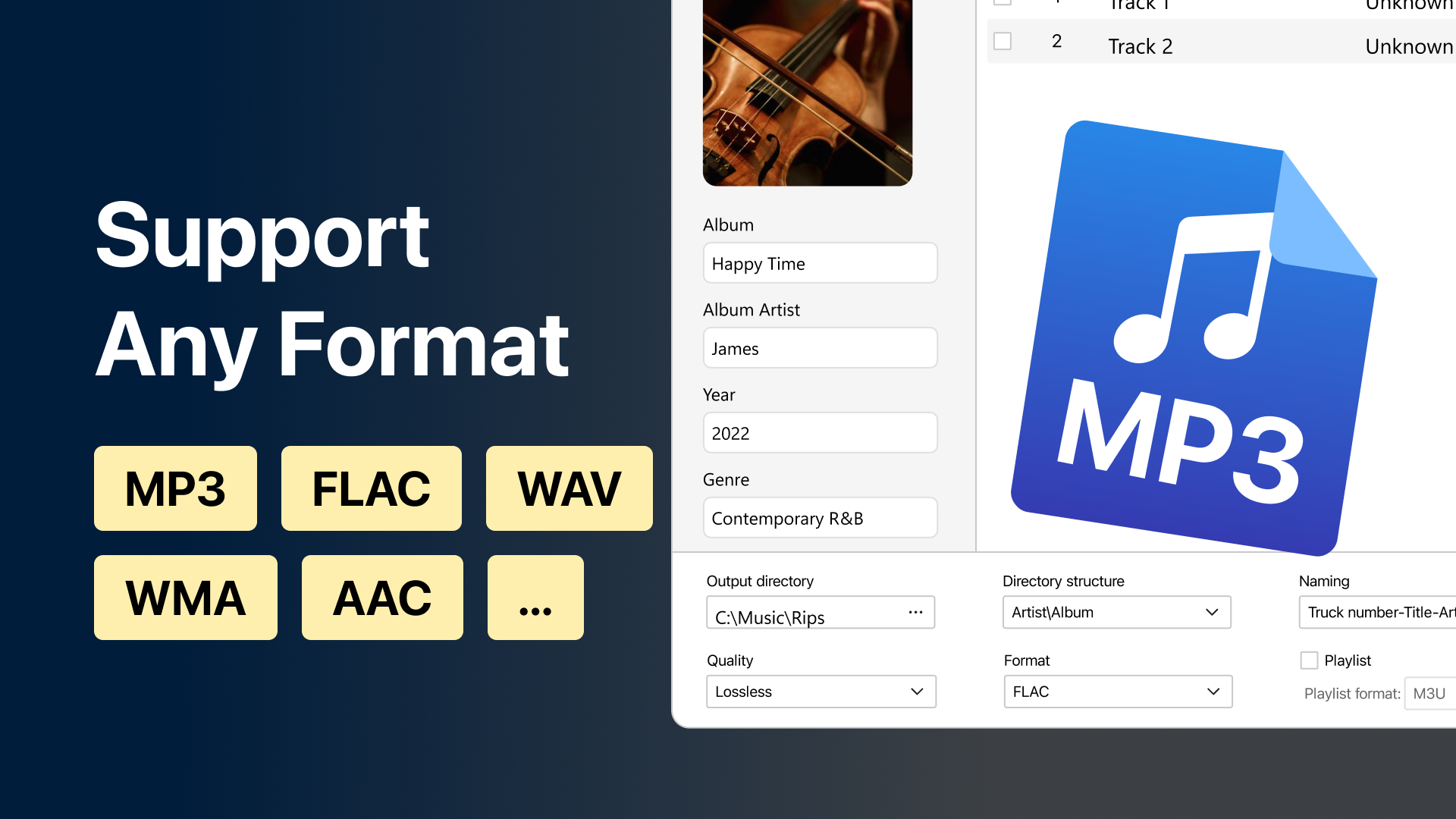Viewport: 1456px width, 819px height.
Task: Open the Directory structure dropdown
Action: [x=1116, y=612]
